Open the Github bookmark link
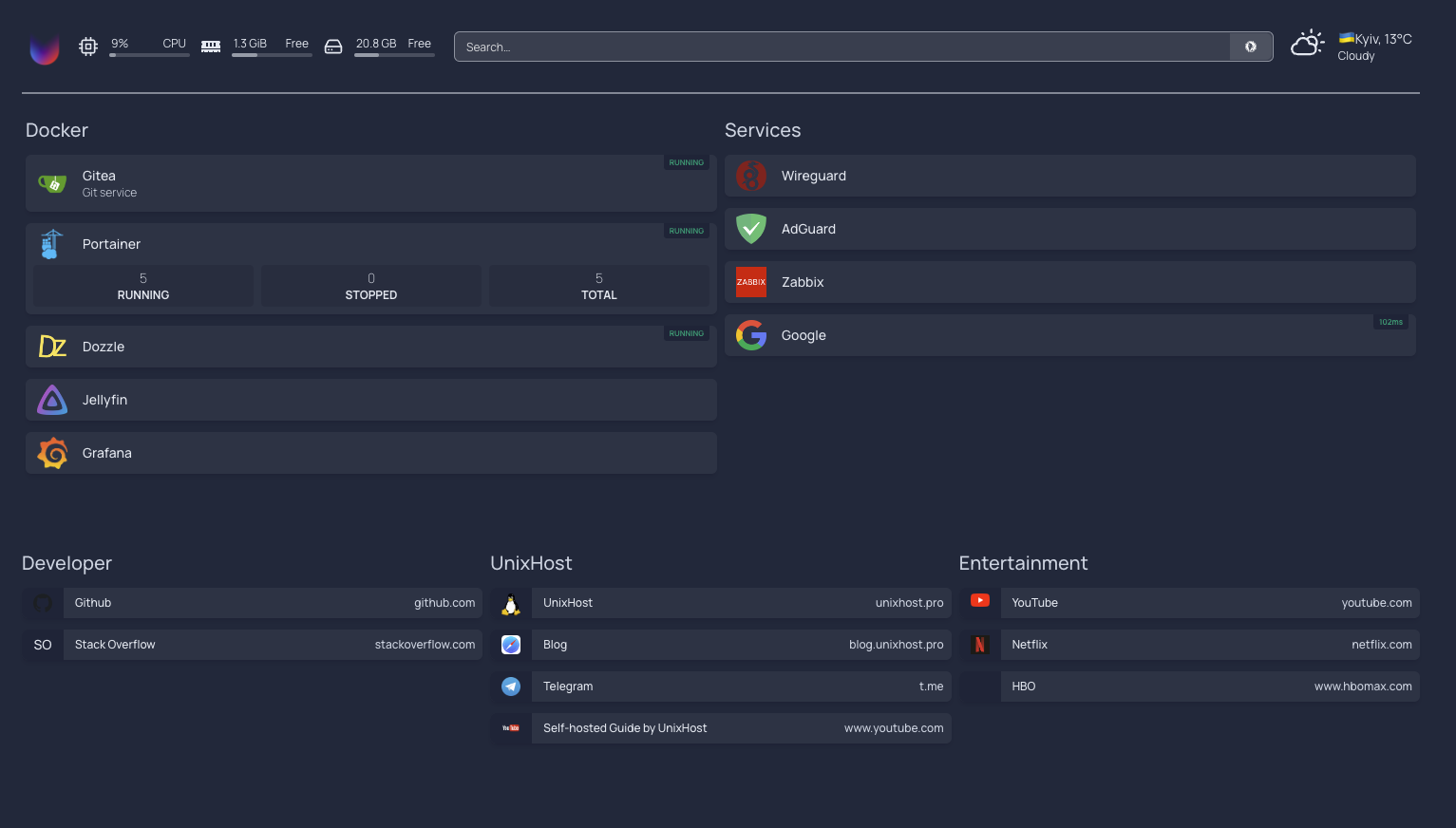The image size is (1456, 828). point(274,603)
